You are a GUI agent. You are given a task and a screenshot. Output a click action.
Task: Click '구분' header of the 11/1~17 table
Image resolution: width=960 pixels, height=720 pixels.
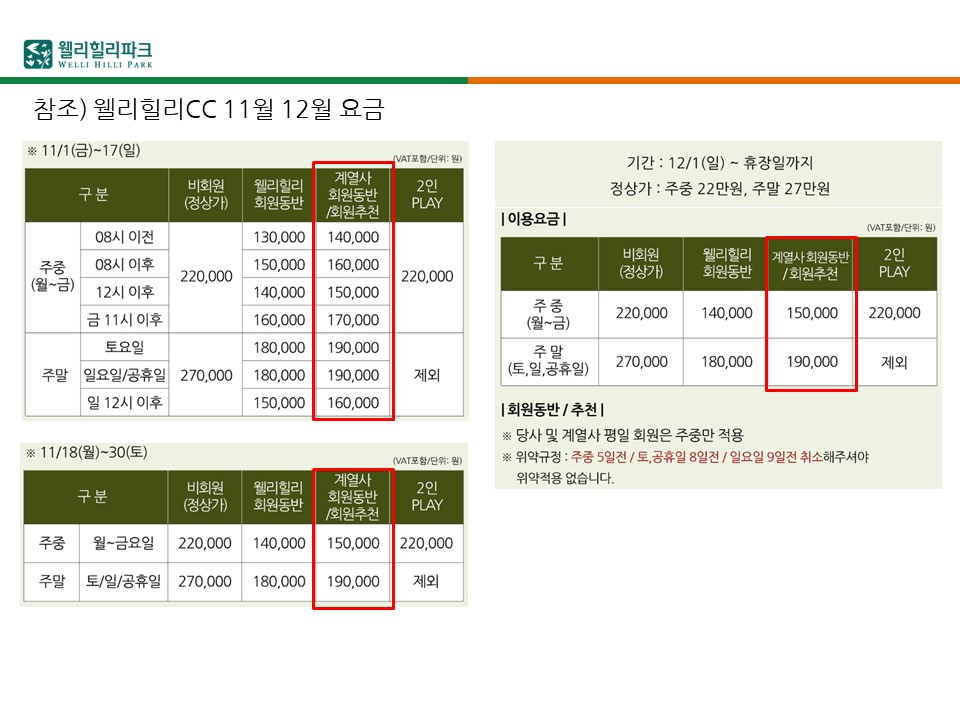[x=94, y=195]
